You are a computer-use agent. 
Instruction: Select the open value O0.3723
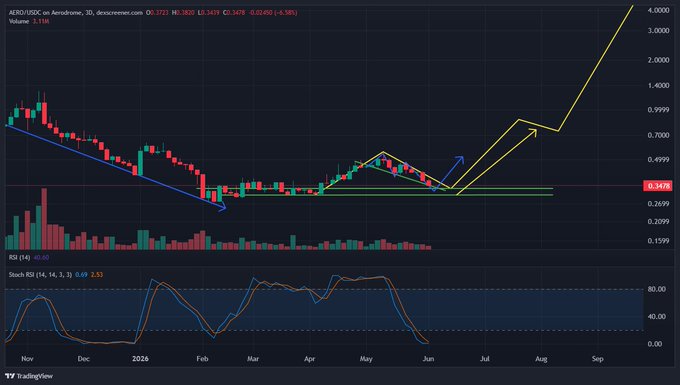coord(158,13)
